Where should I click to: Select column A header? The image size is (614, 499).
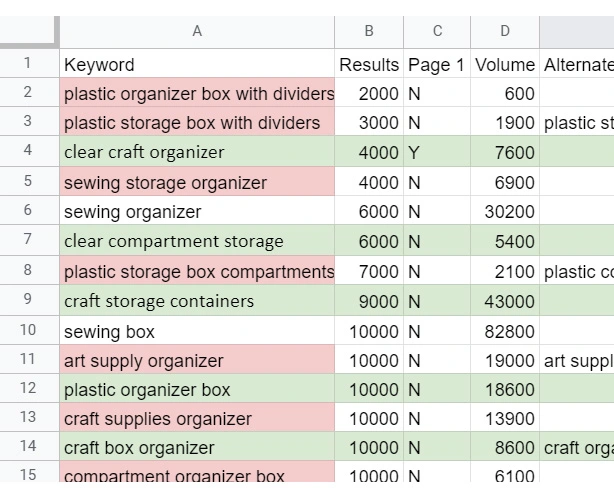pyautogui.click(x=197, y=32)
